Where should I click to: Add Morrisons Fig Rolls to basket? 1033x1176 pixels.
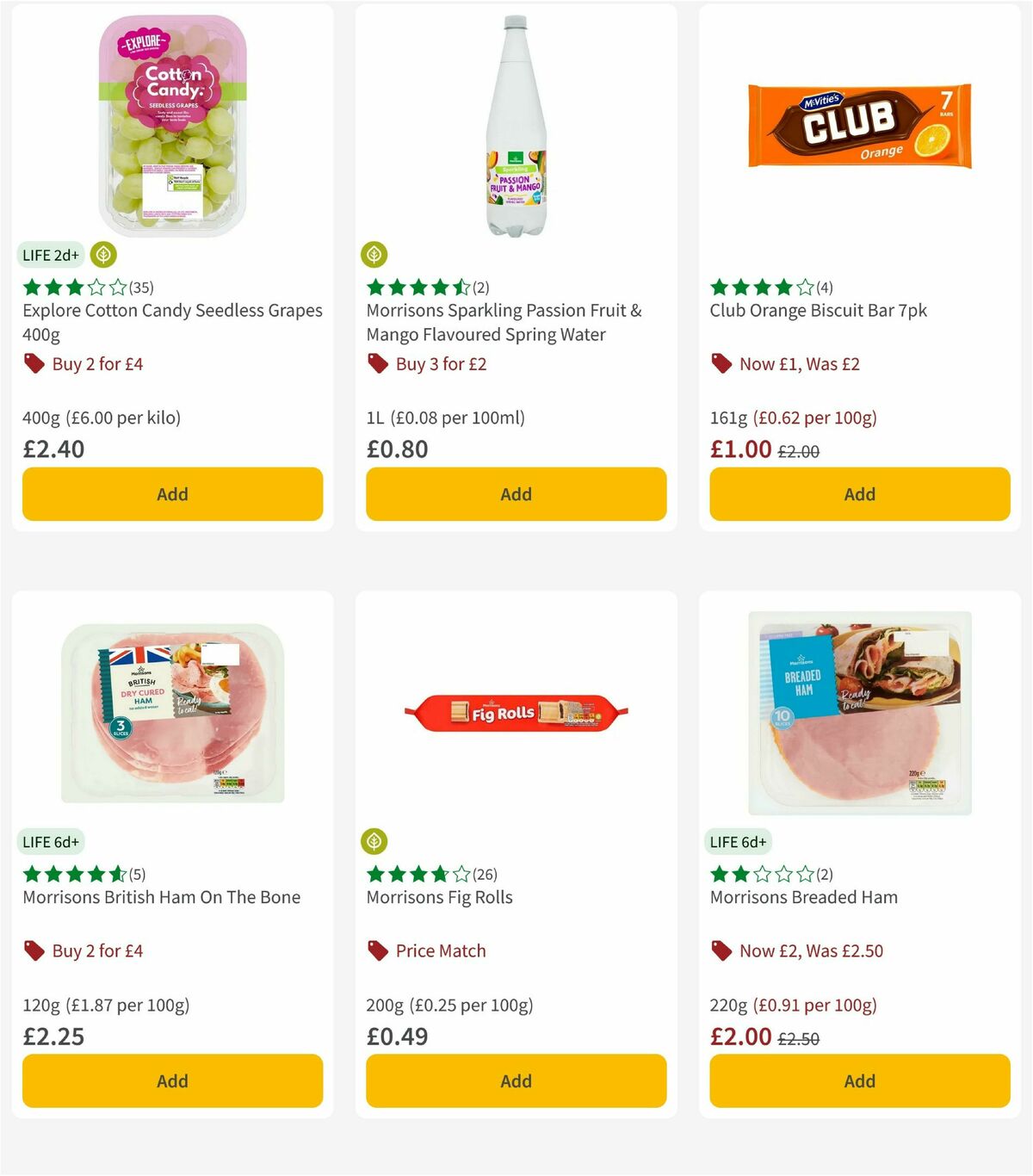[x=515, y=1080]
